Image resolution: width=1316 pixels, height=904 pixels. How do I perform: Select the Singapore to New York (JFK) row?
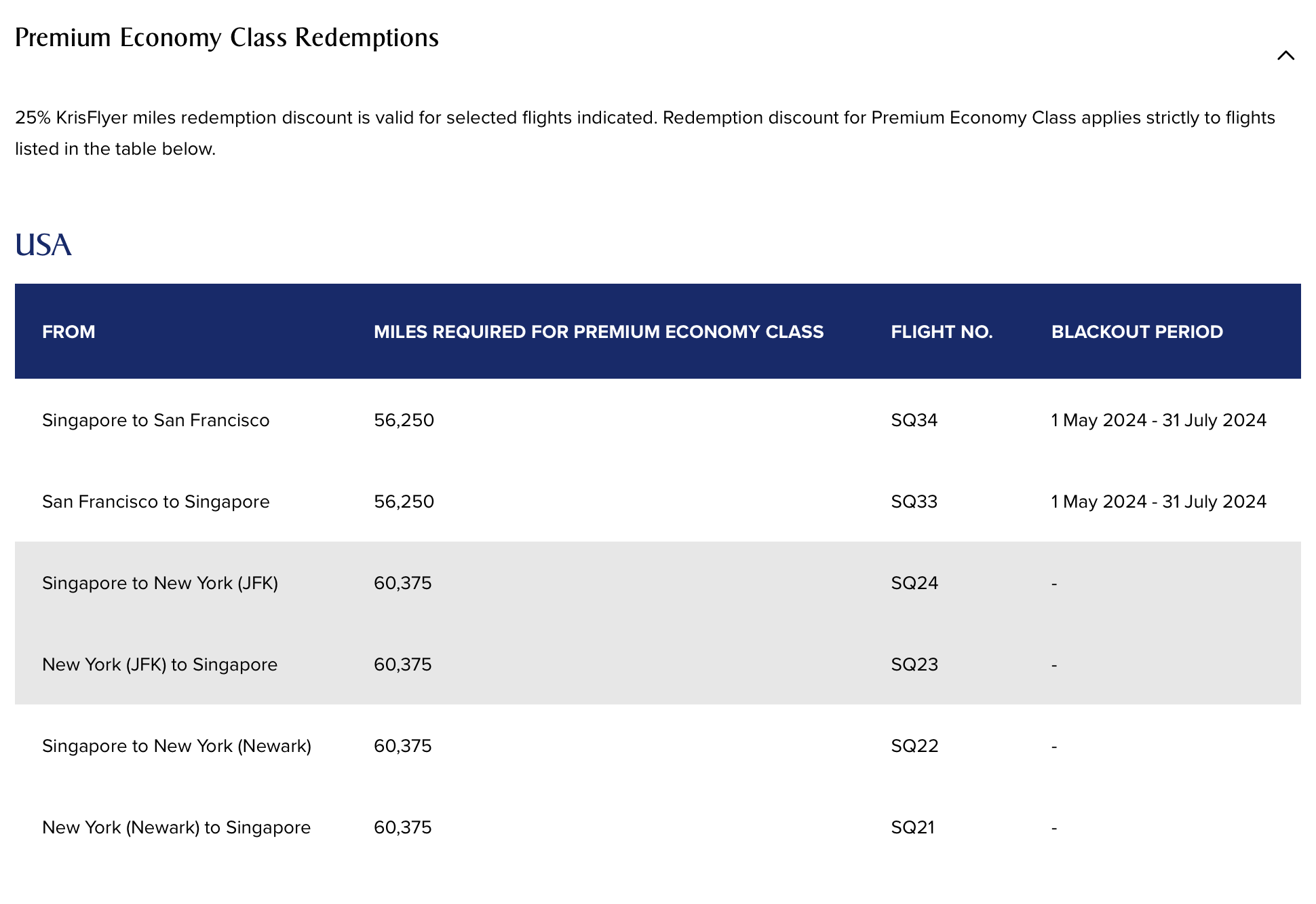(160, 583)
